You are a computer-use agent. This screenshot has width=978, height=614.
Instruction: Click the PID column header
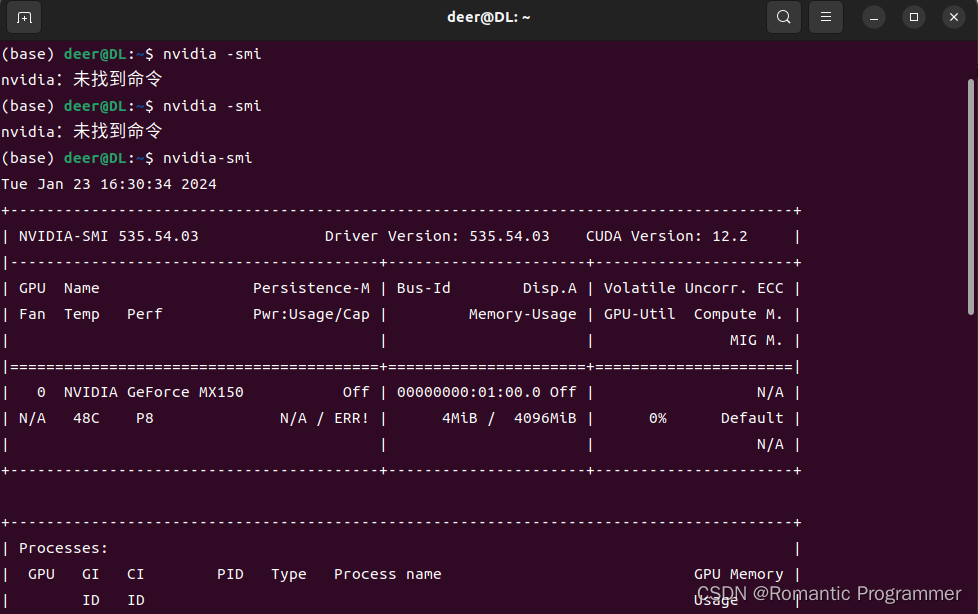[230, 574]
